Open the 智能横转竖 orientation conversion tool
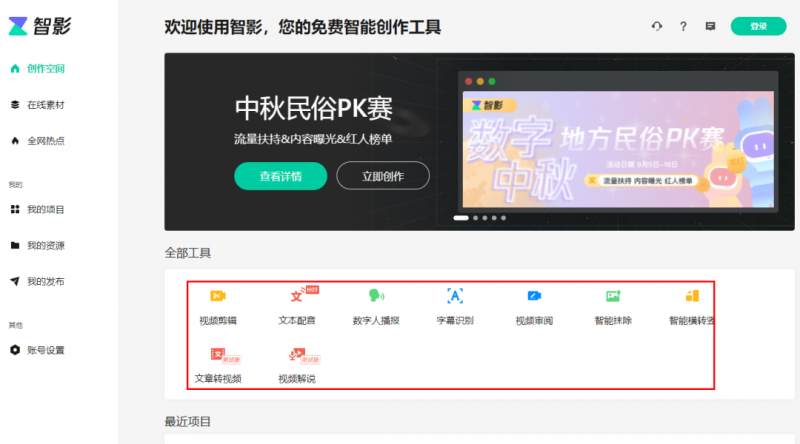Viewport: 800px width, 444px height. pyautogui.click(x=691, y=306)
